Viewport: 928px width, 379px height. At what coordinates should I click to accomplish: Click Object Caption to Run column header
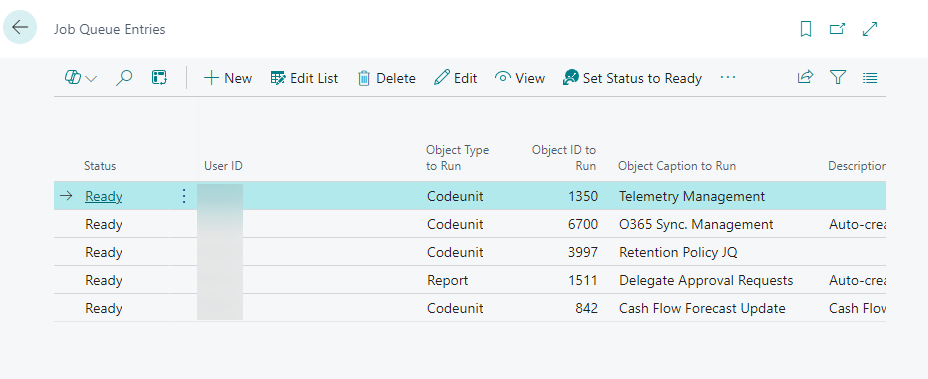[677, 166]
